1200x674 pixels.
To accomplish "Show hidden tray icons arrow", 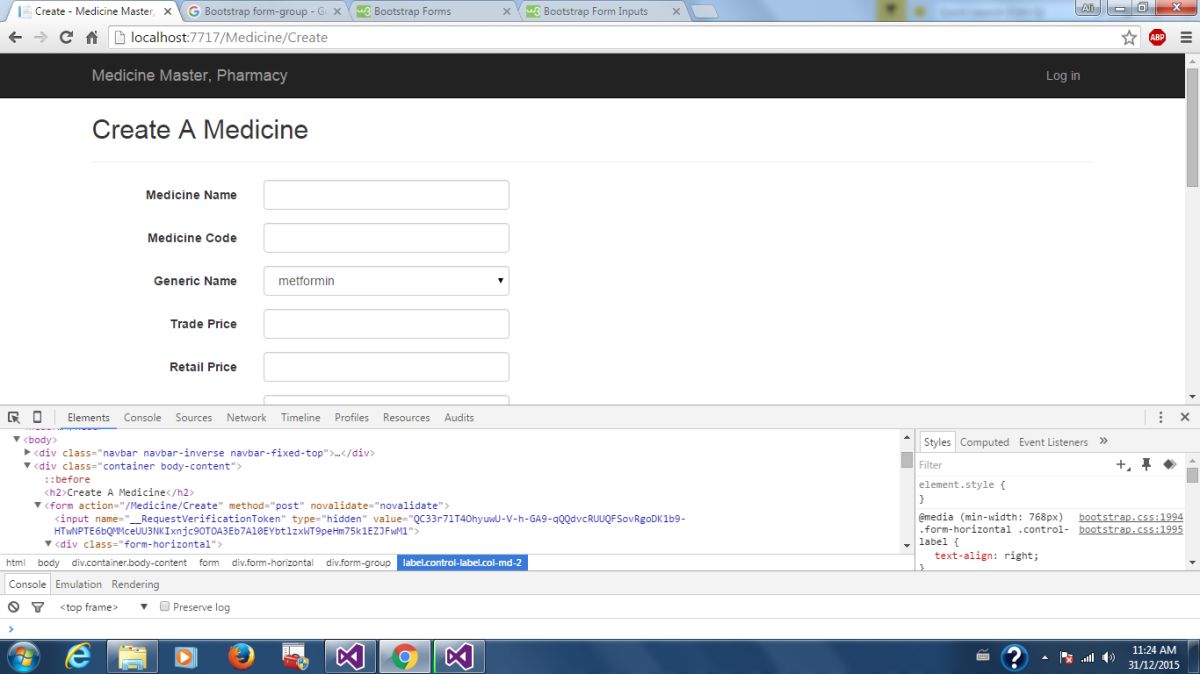I will 1045,658.
